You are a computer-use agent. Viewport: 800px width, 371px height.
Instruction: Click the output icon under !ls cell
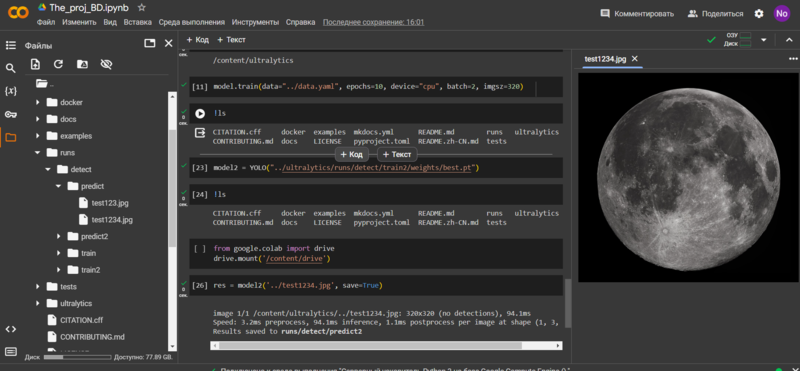[199, 133]
